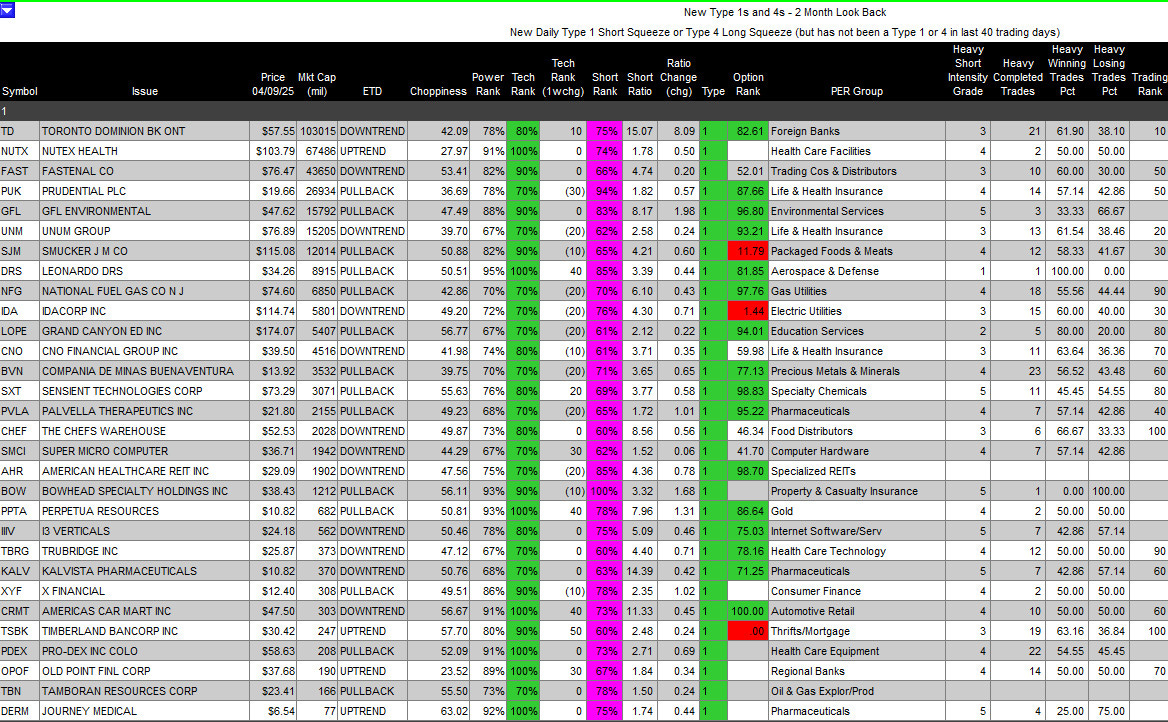Click the 63.02 choppiness cell
The height and width of the screenshot is (722, 1168).
(439, 712)
